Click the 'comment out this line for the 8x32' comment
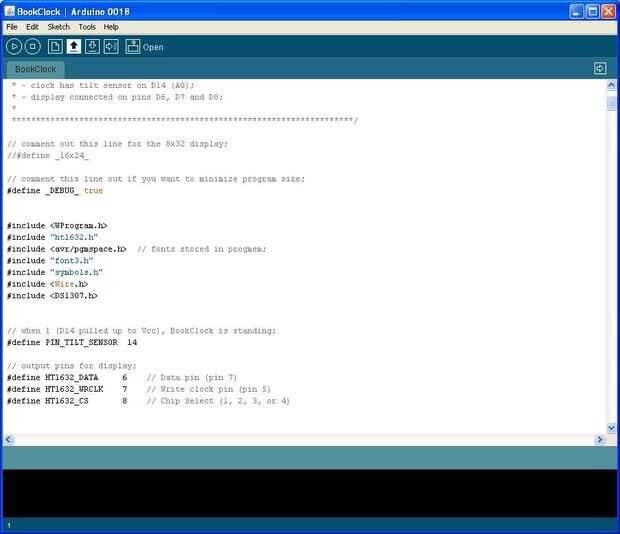 [117, 144]
